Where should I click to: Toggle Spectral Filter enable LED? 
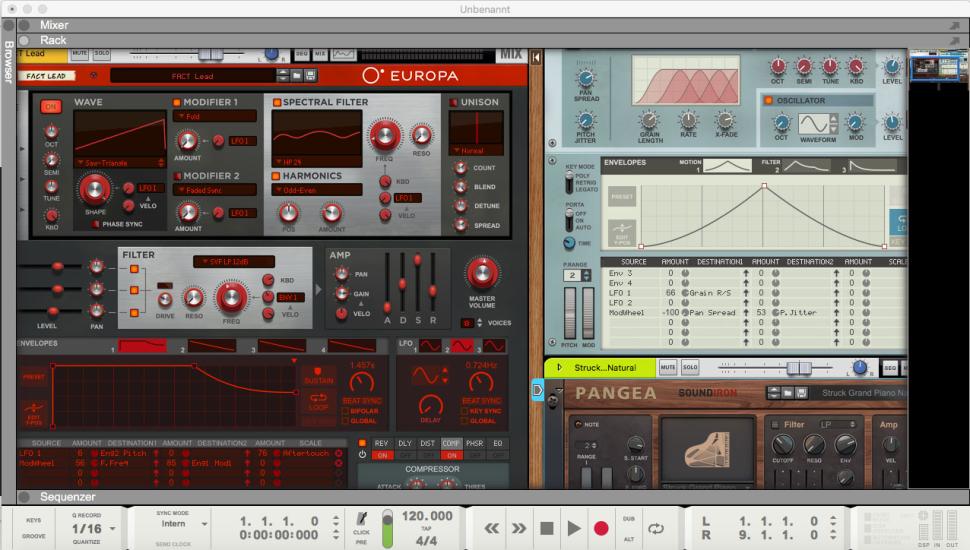[277, 102]
